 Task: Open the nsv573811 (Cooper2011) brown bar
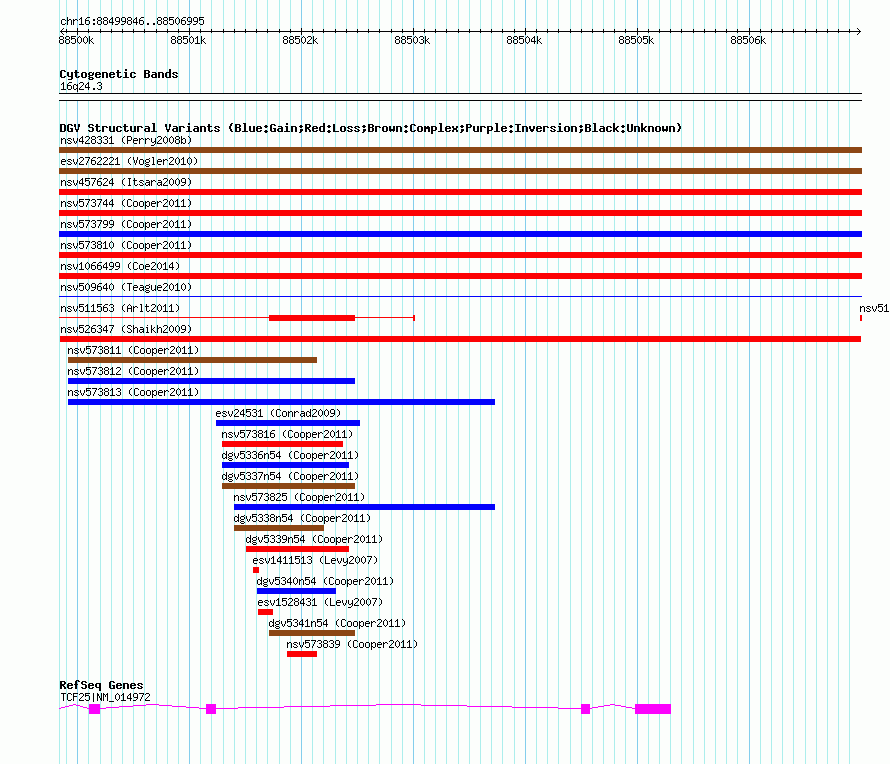tap(192, 360)
